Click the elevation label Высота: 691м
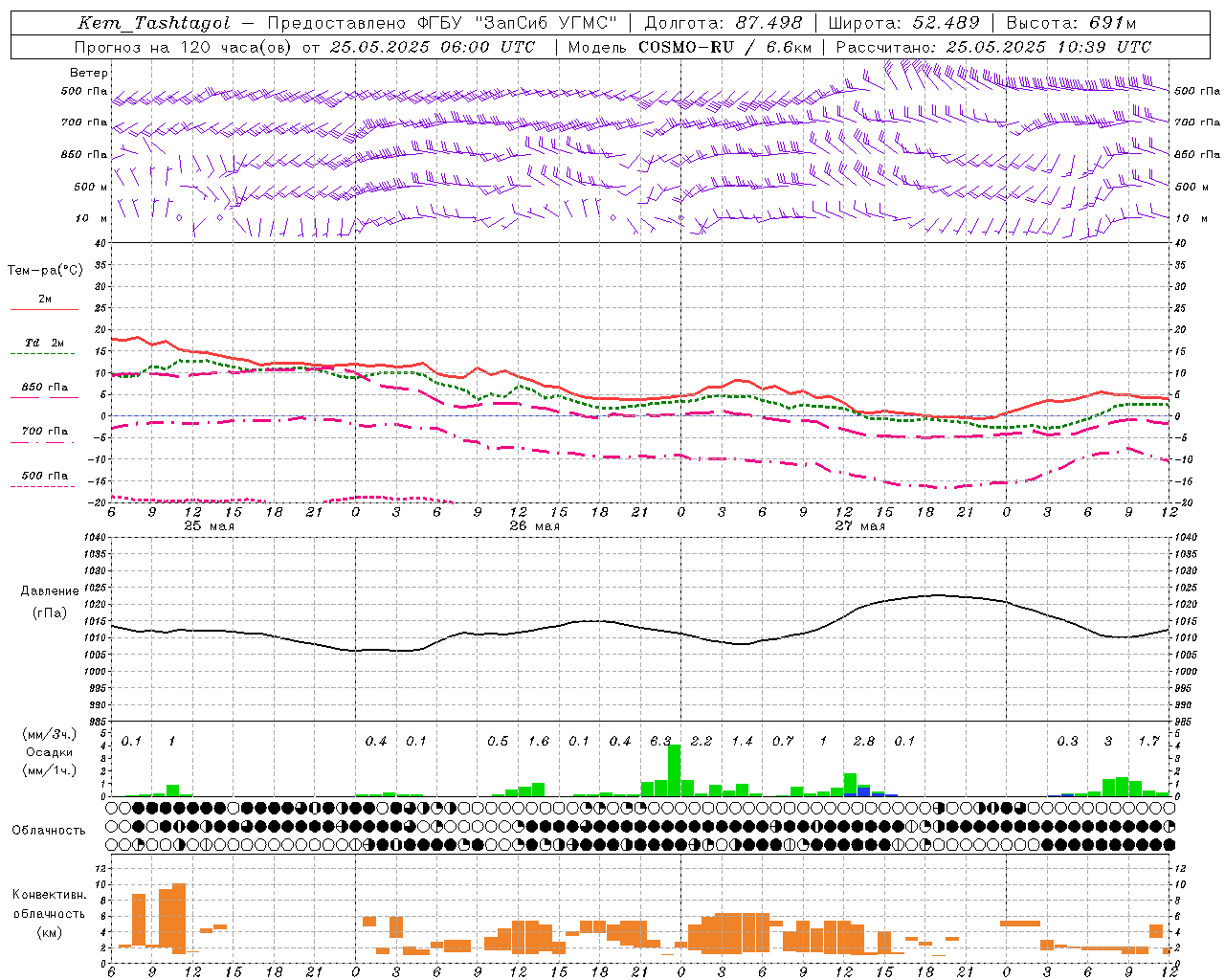Viewport: 1225px width, 980px height. point(1072,23)
